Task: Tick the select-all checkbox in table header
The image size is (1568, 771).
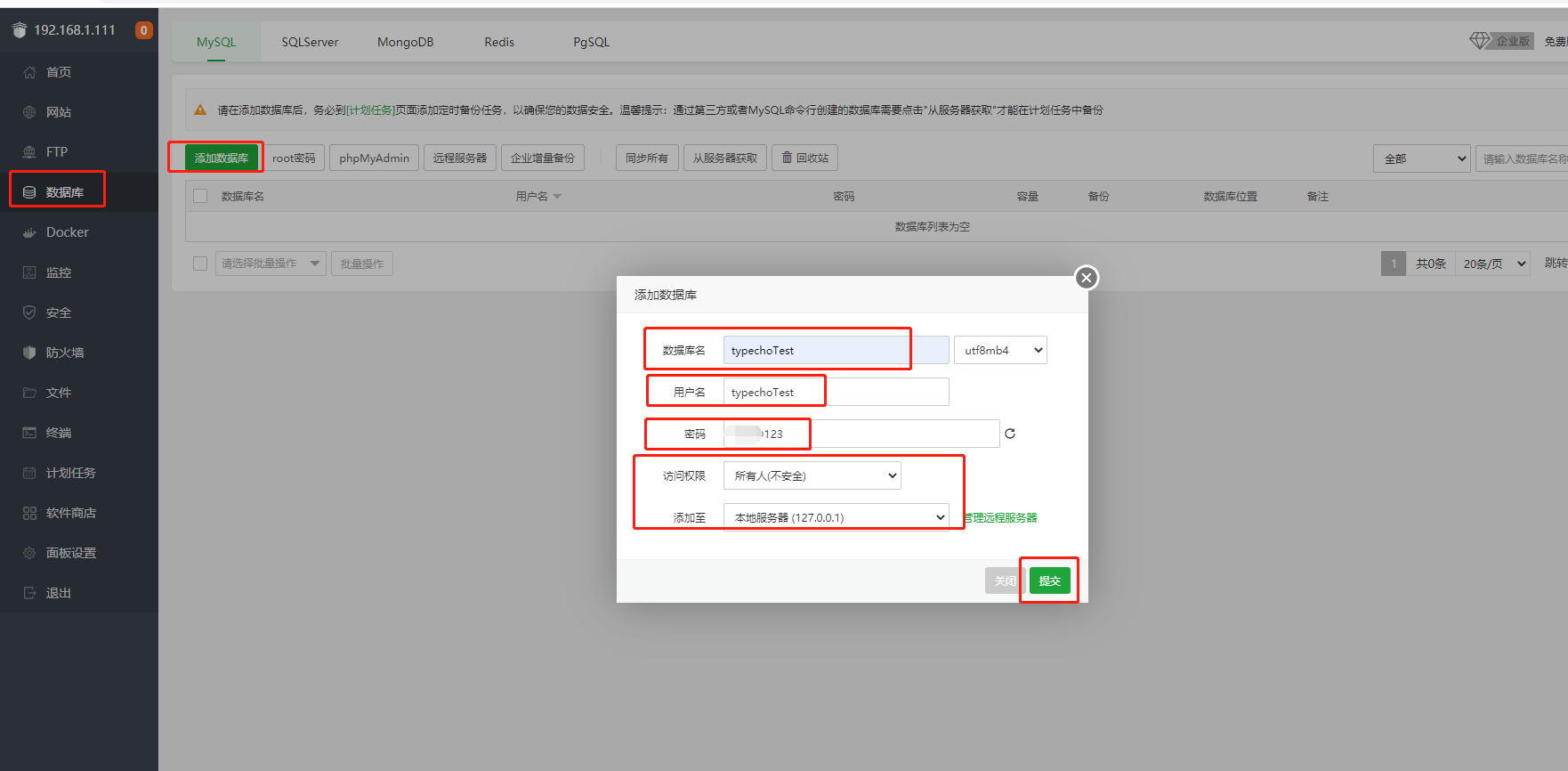Action: click(x=200, y=196)
